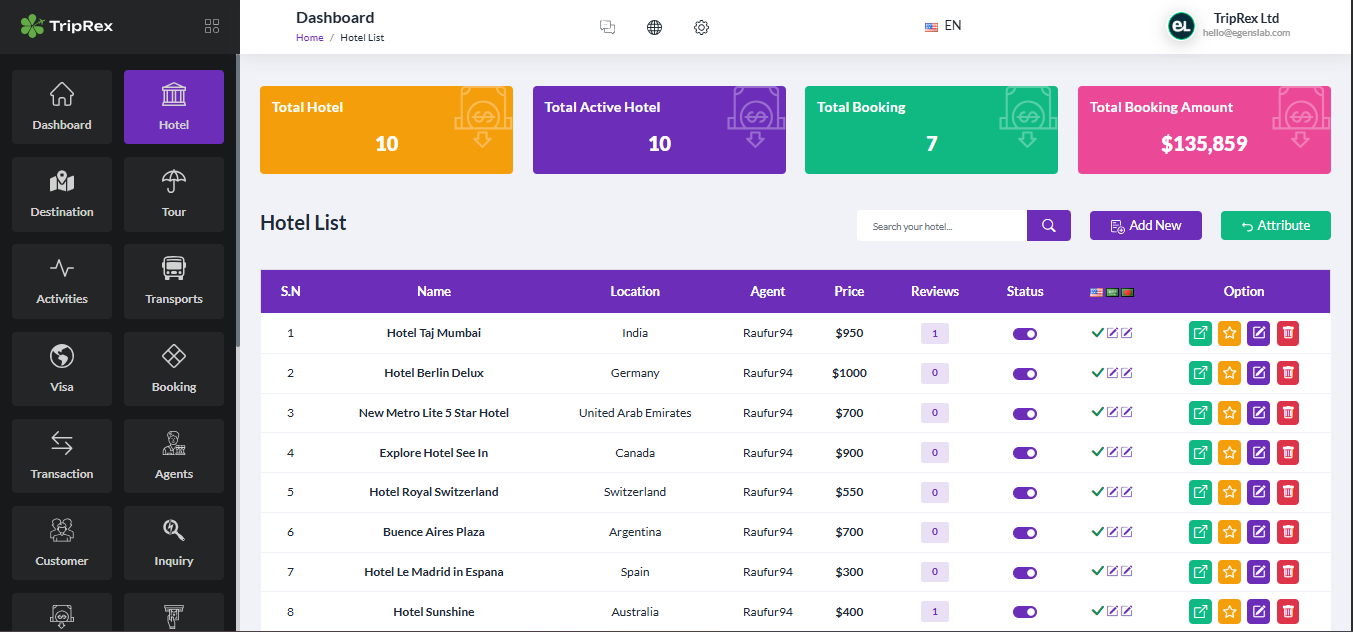Toggle status for Hotel Sunshine
The image size is (1353, 632).
(x=1025, y=612)
